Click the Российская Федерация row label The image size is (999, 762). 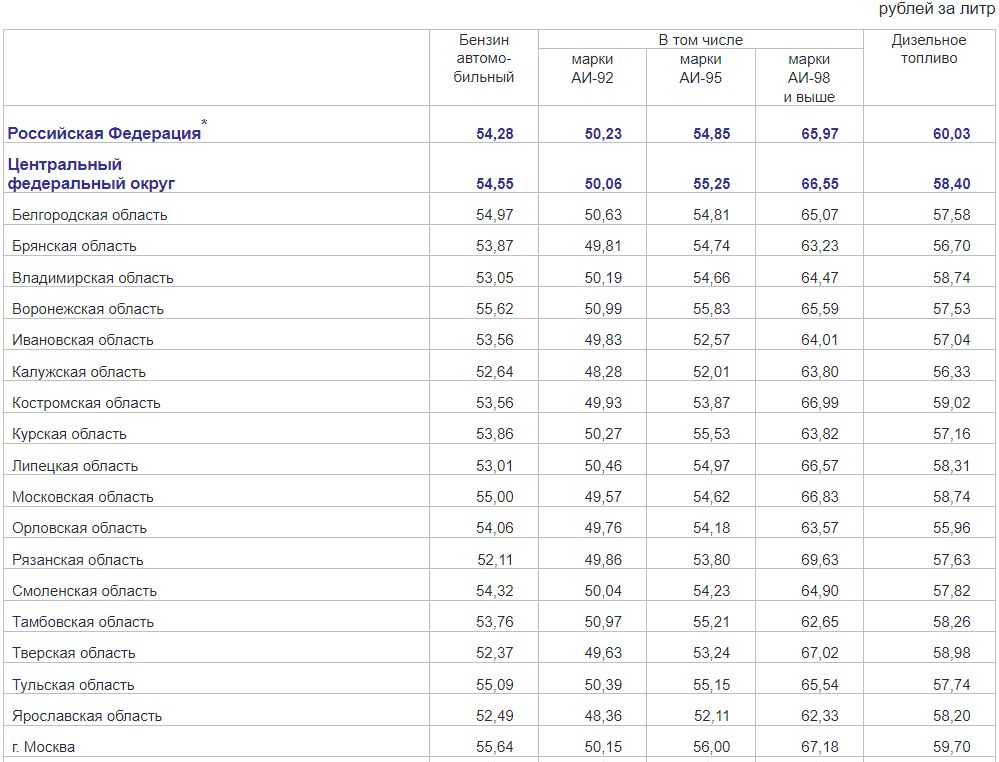(x=104, y=133)
